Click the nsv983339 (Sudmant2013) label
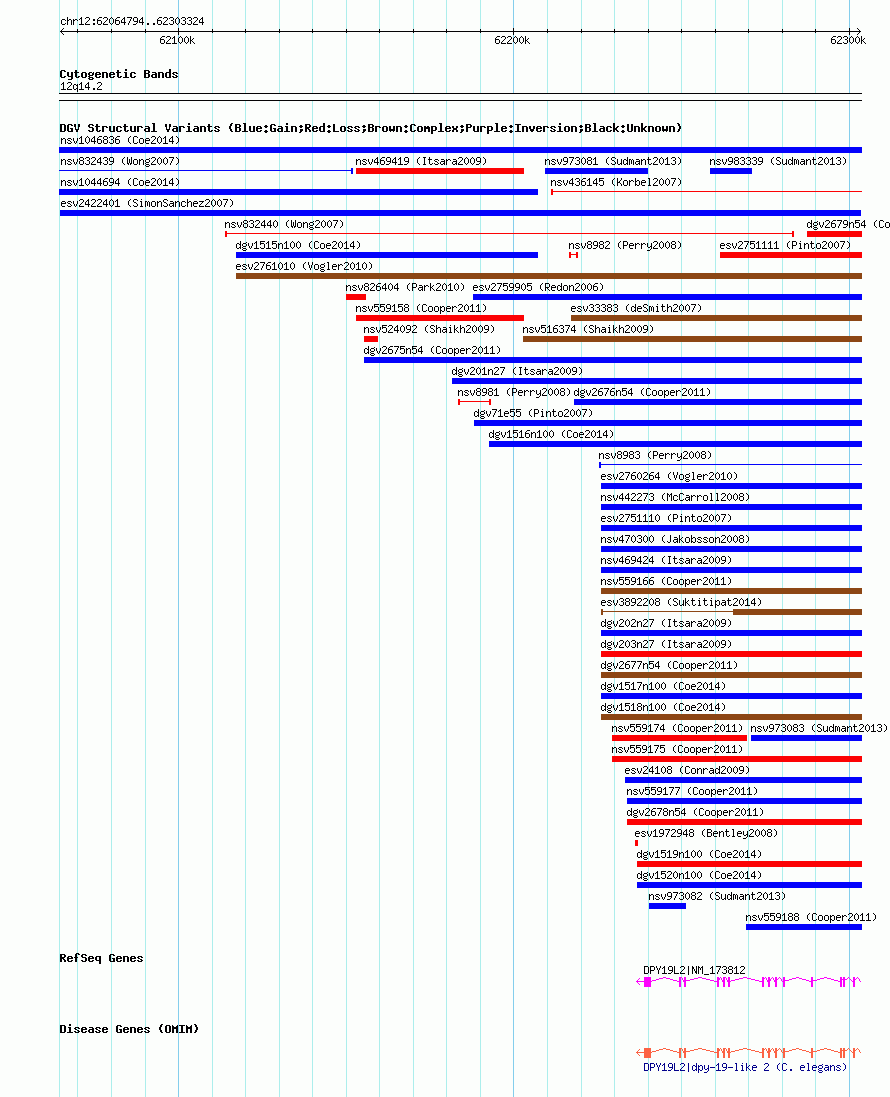The width and height of the screenshot is (890, 1097). (x=777, y=161)
